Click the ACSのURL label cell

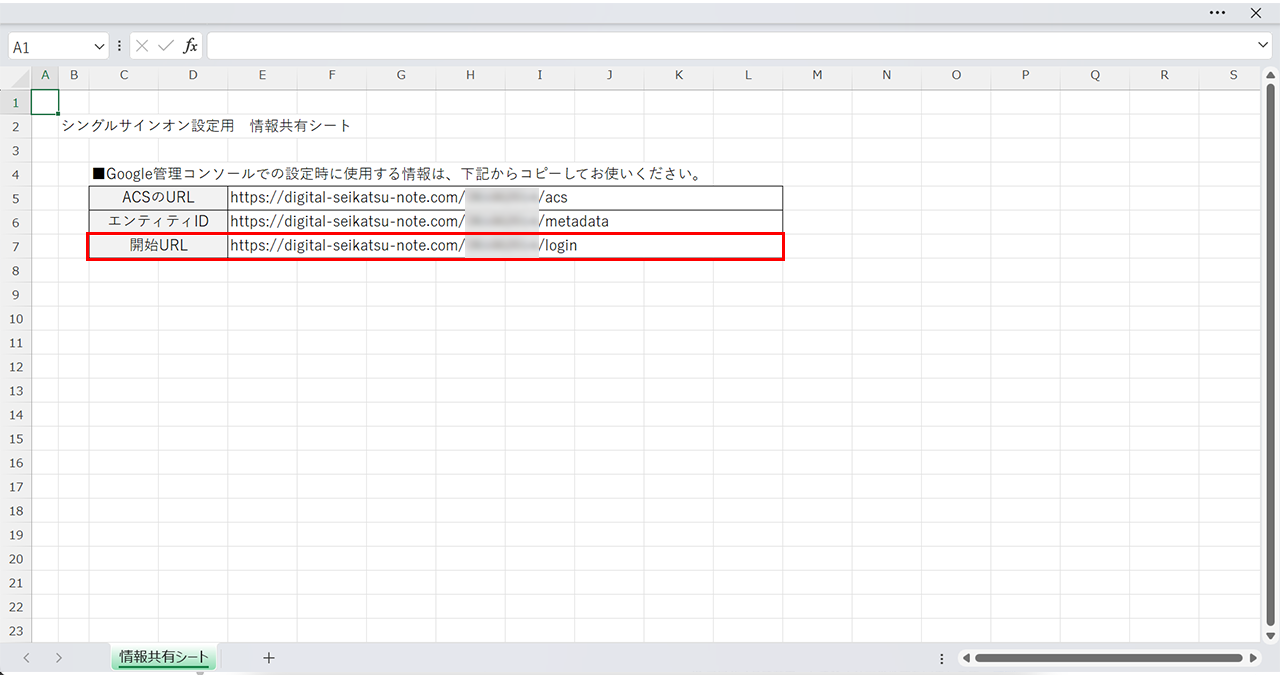(158, 198)
